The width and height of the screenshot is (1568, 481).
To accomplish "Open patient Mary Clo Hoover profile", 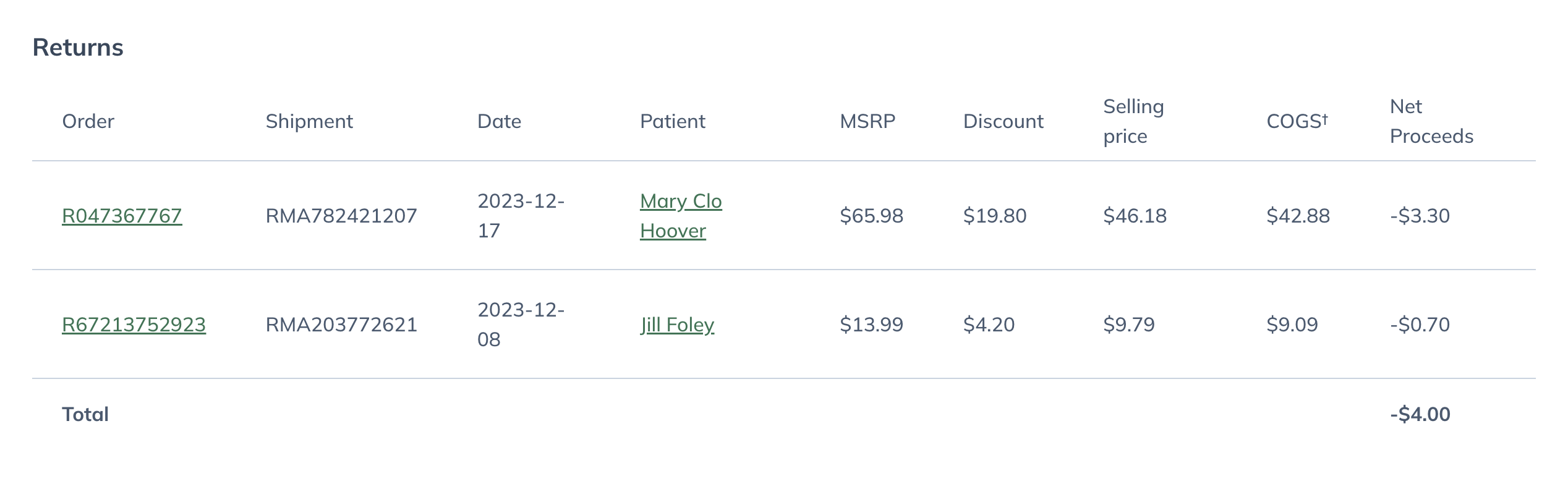I will (x=681, y=216).
